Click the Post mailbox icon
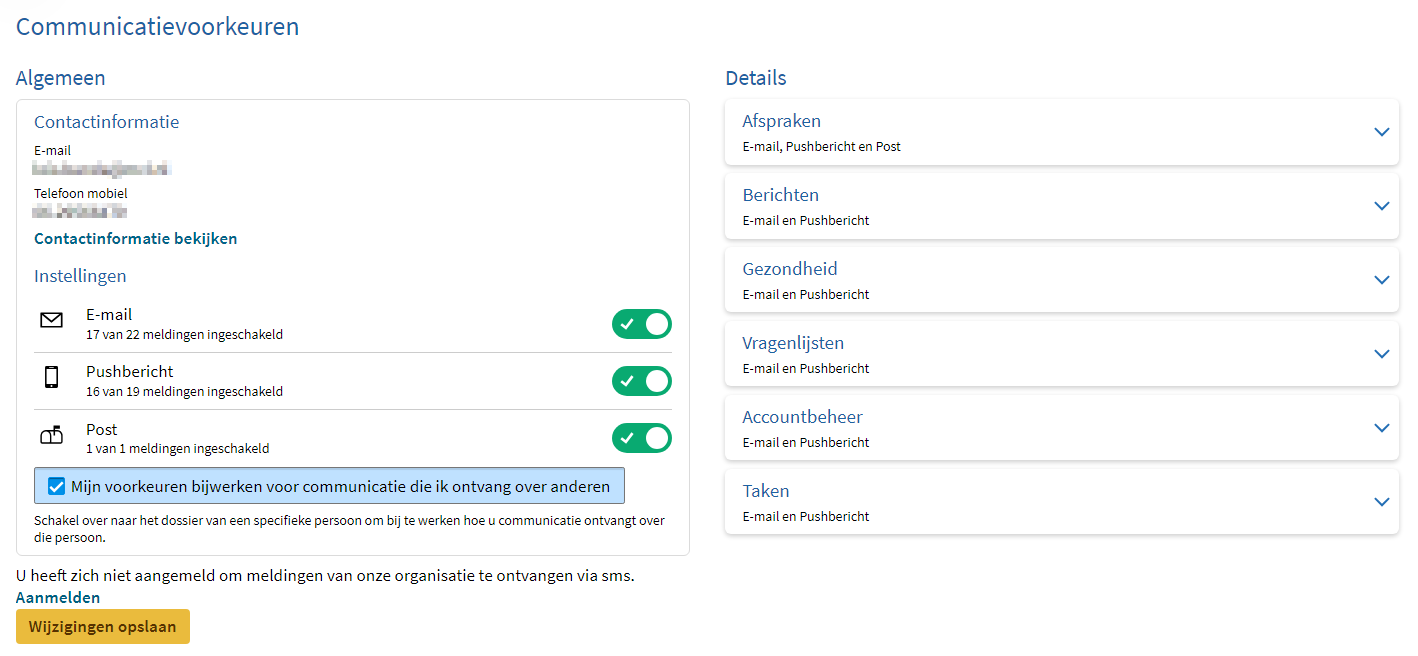Viewport: 1418px width, 656px height. [x=51, y=435]
